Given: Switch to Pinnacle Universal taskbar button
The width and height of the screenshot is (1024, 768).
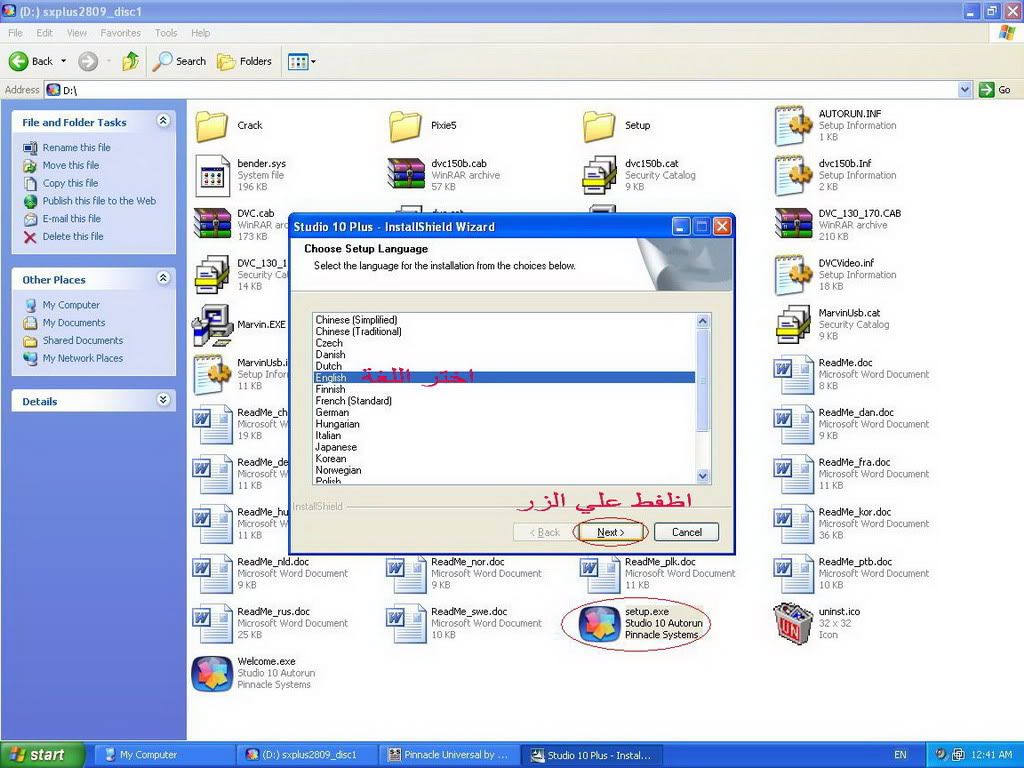Looking at the screenshot, I should pos(449,755).
